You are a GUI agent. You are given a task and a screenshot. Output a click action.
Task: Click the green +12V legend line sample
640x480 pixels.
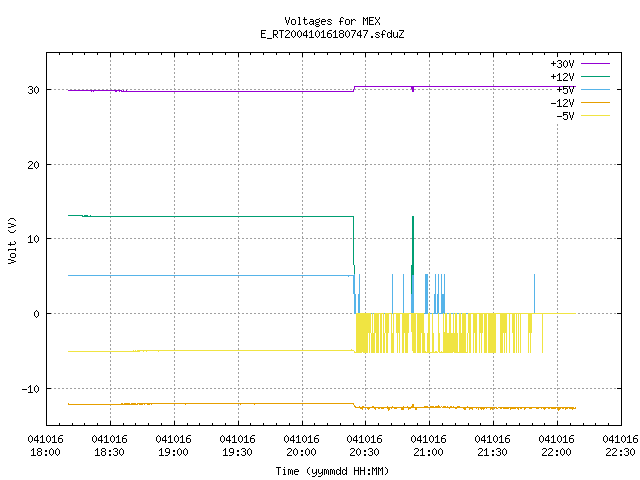coord(595,76)
